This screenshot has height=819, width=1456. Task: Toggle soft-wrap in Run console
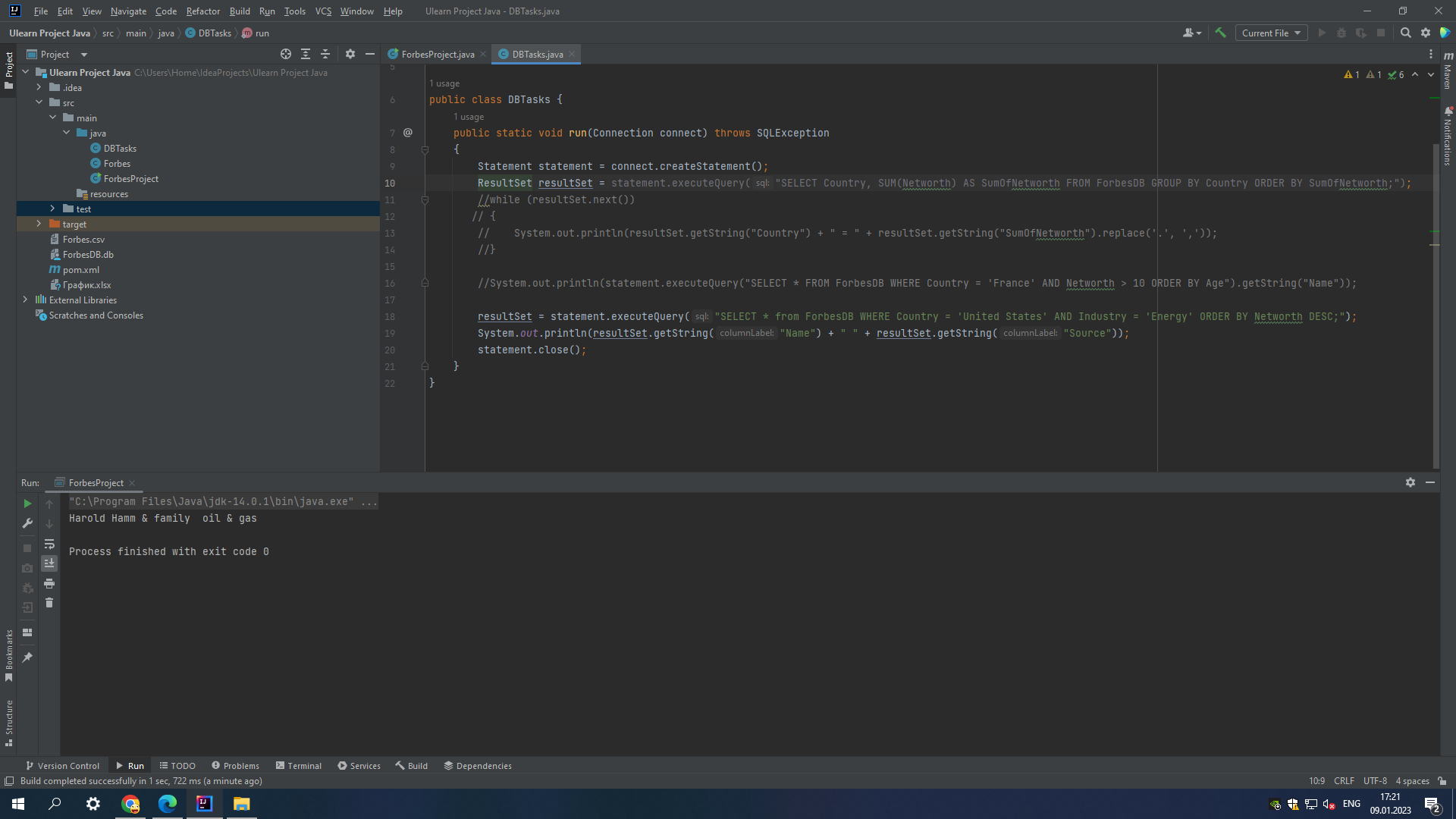pos(49,544)
